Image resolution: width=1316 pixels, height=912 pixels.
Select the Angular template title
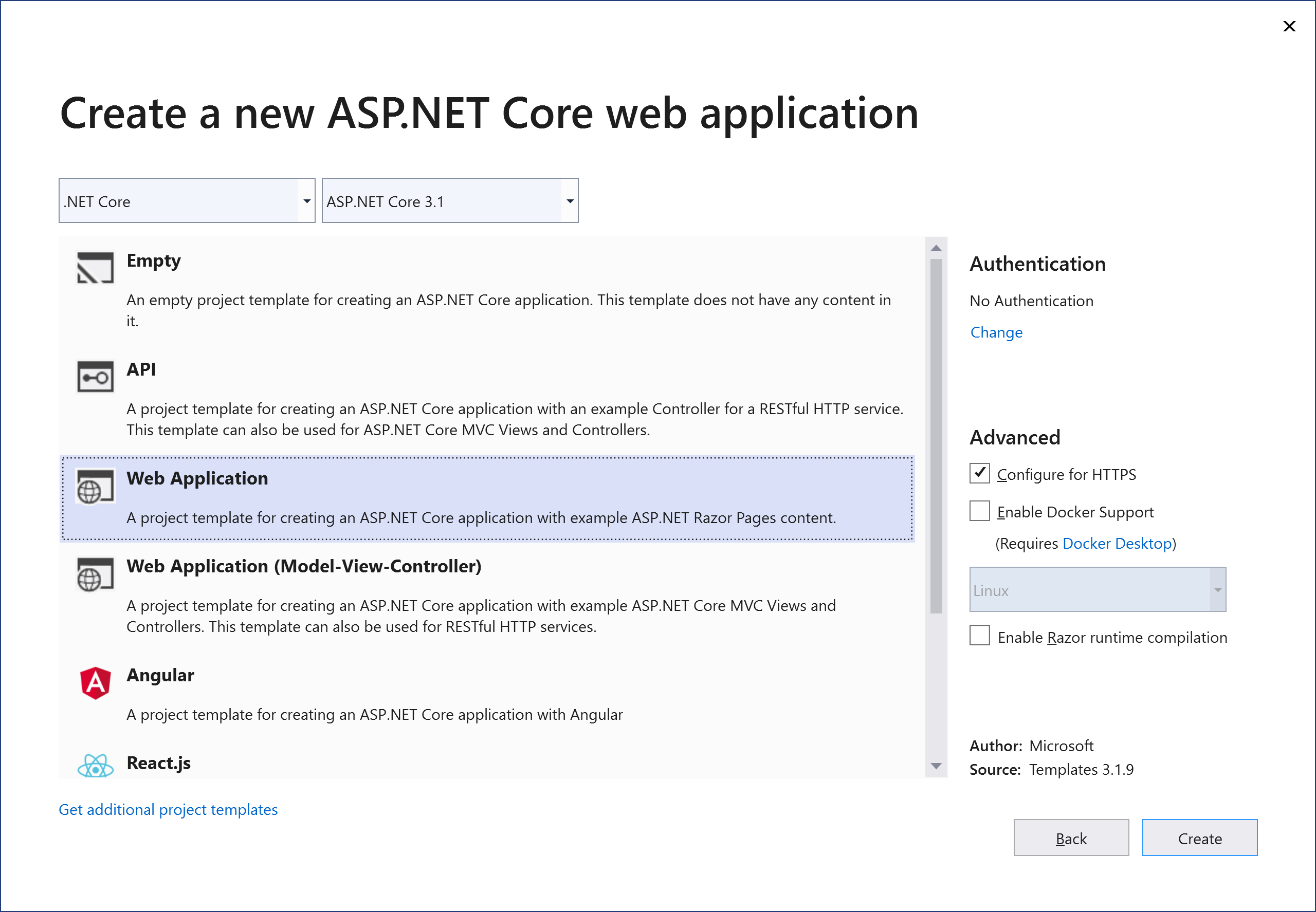pyautogui.click(x=160, y=676)
